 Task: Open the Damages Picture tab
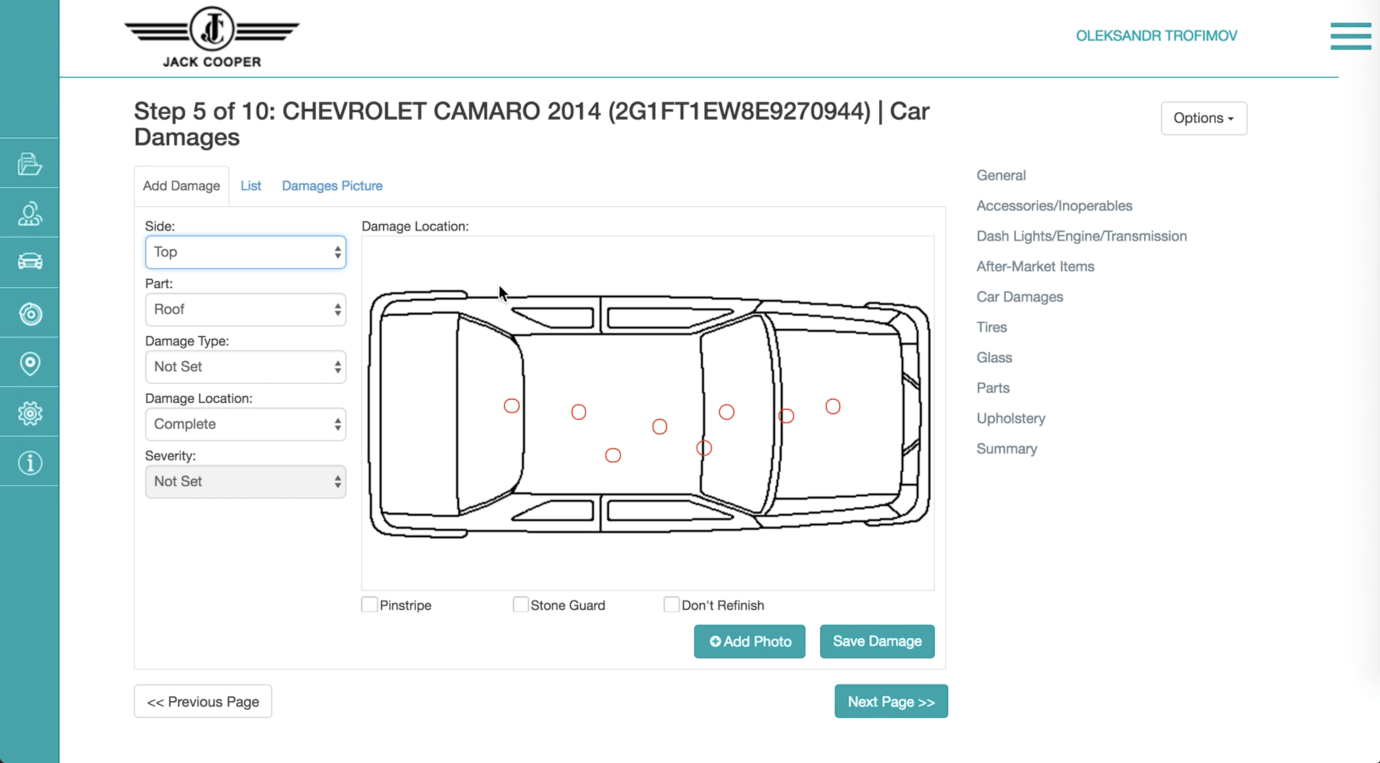pyautogui.click(x=332, y=186)
